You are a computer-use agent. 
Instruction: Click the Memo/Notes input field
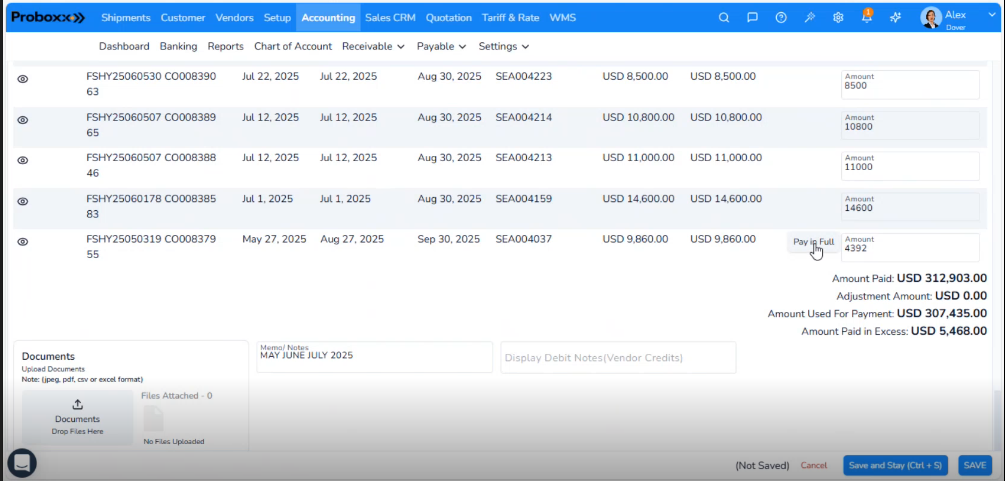pyautogui.click(x=374, y=357)
